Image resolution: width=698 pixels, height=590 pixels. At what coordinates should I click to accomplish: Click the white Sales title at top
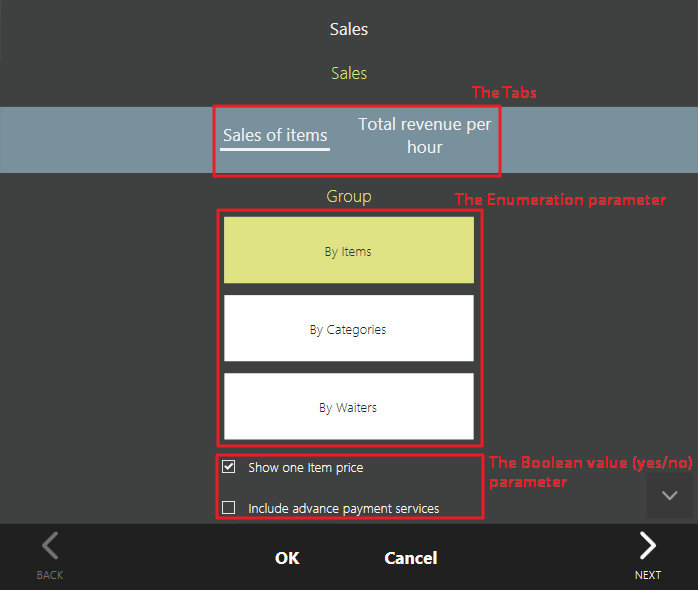point(349,29)
